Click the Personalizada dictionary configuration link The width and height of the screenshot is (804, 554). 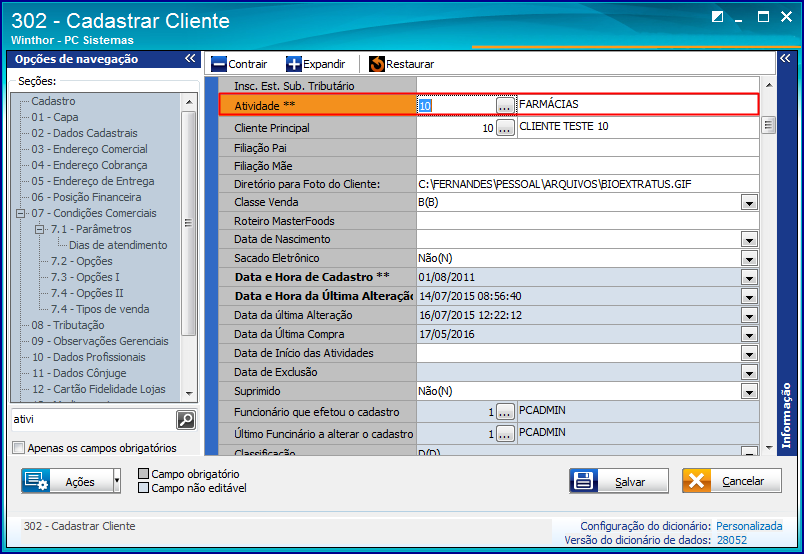pyautogui.click(x=749, y=526)
